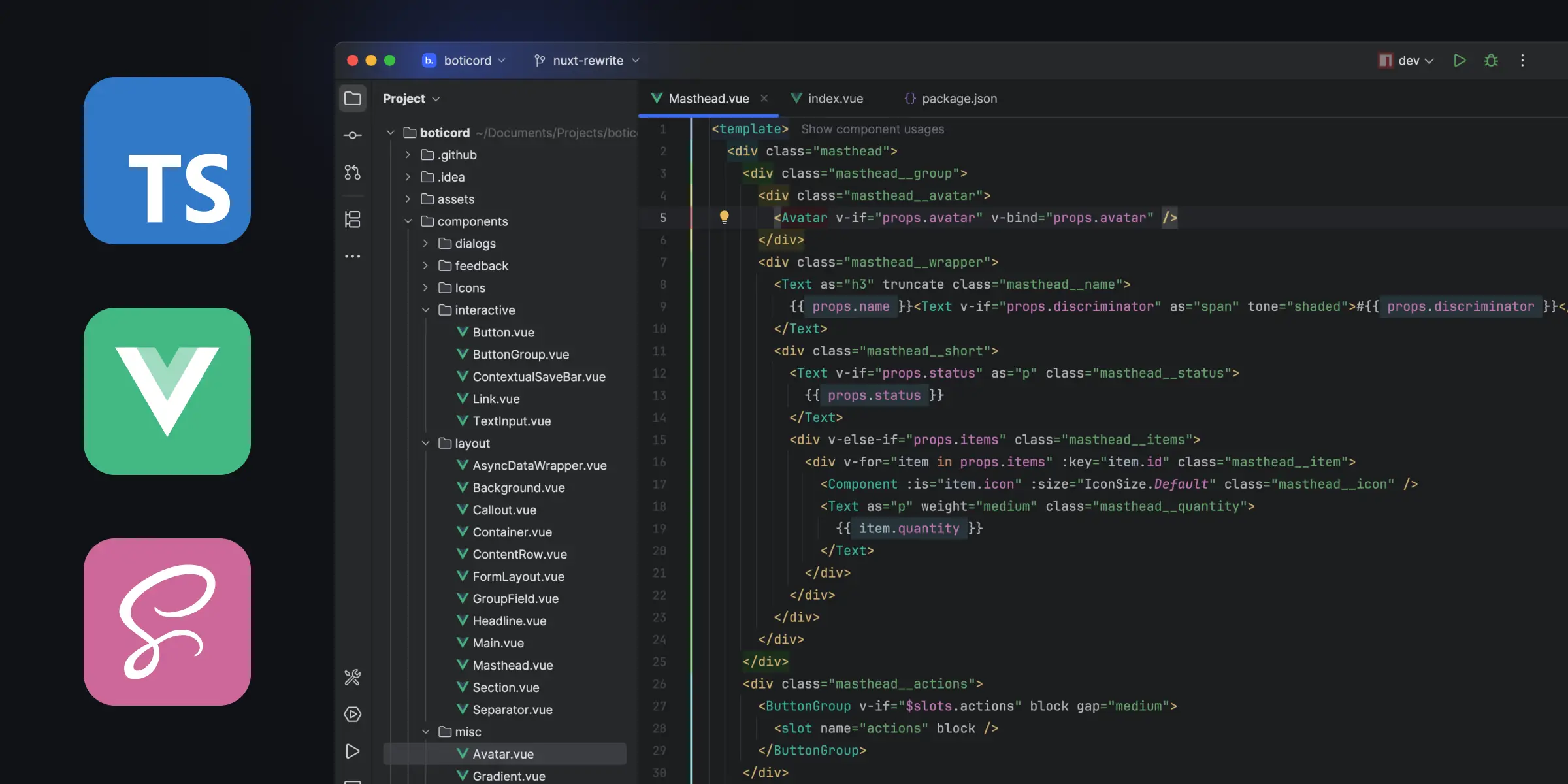
Task: Open ContextualSaveBar.vue file
Action: click(531, 377)
